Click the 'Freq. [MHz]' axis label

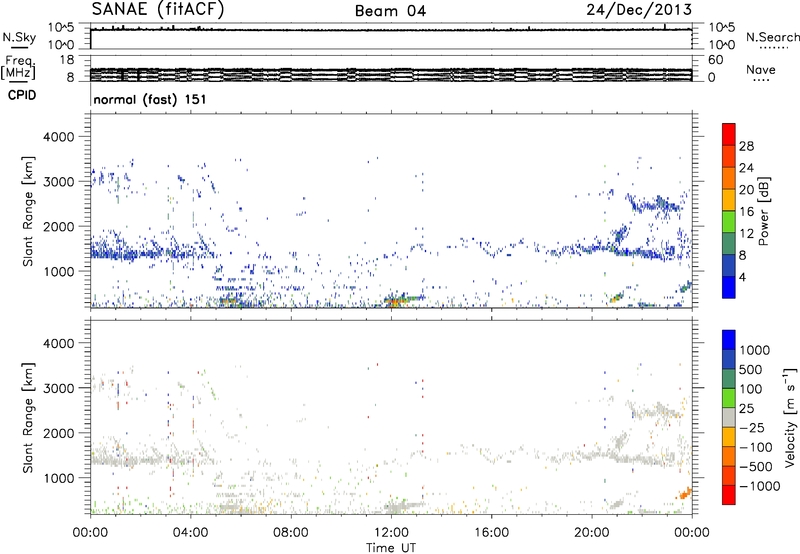point(19,68)
